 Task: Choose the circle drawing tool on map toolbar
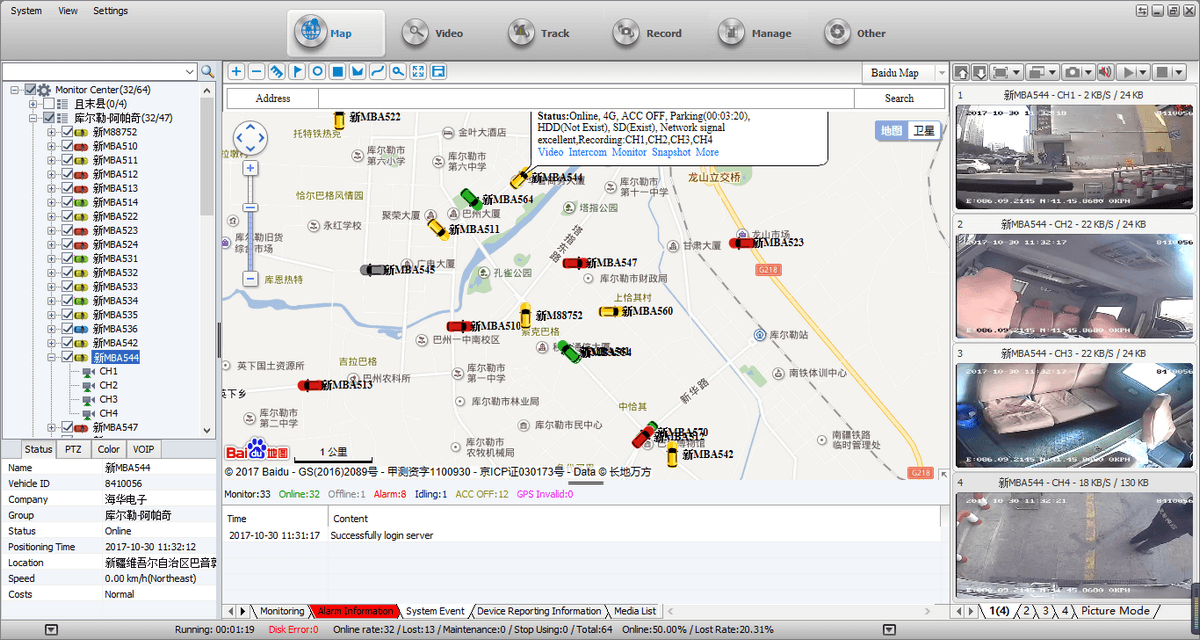[x=317, y=72]
